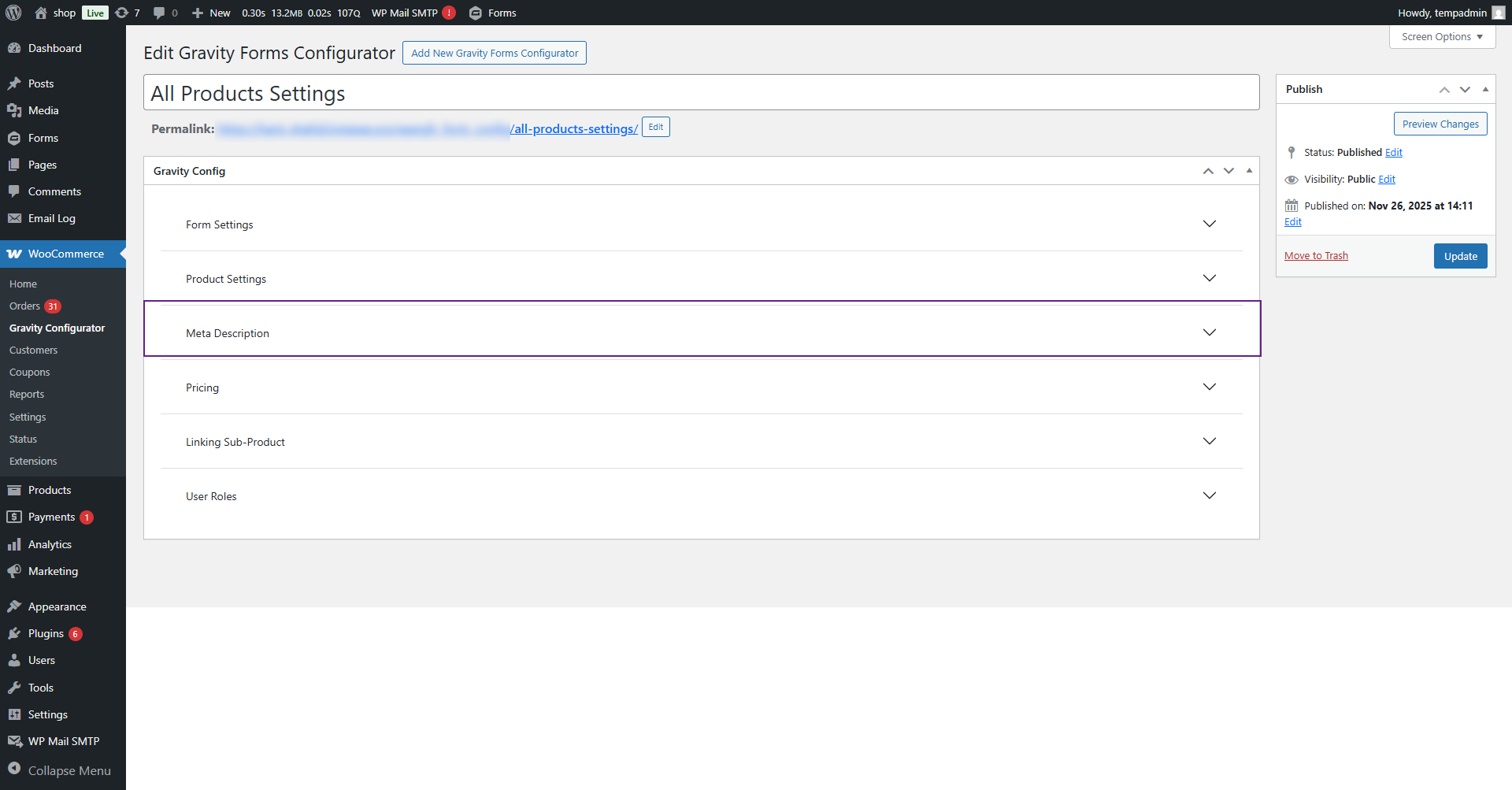Open the comments bubble in admin bar

[159, 13]
